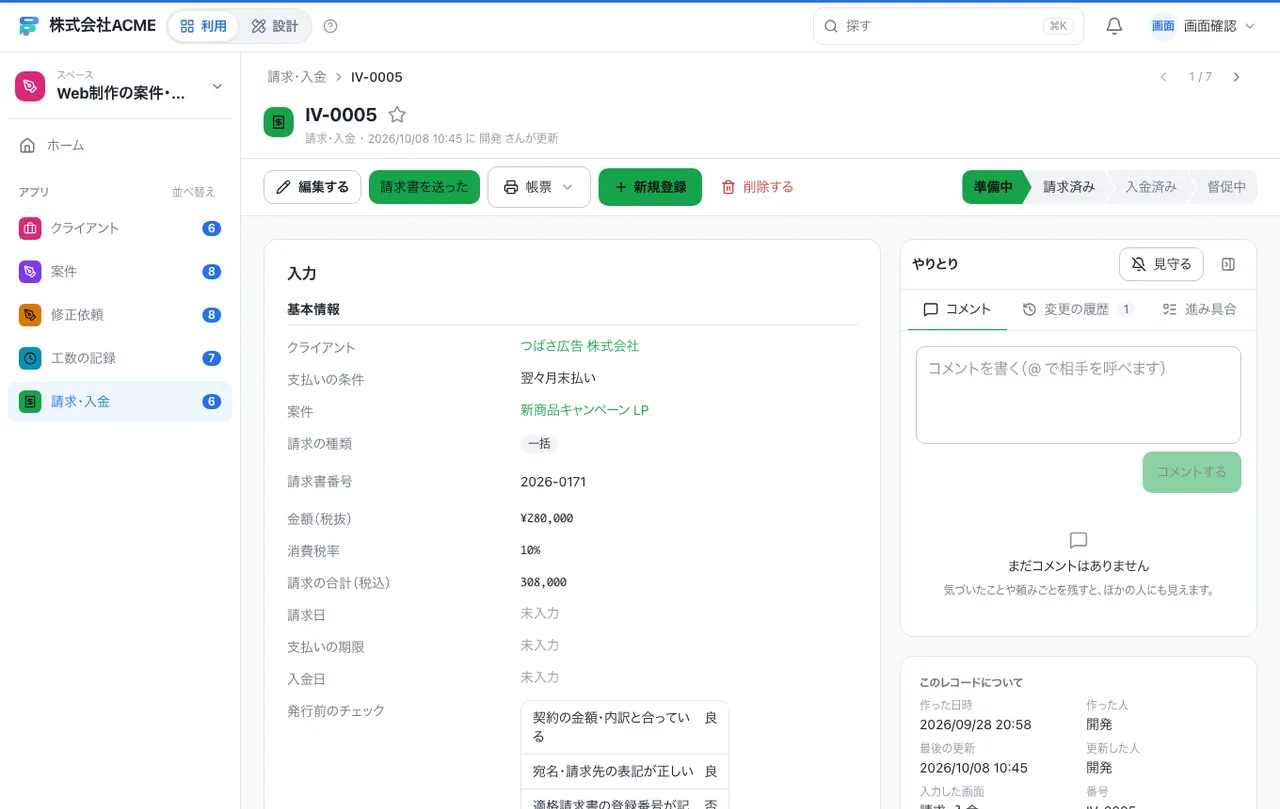
Task: Open 新商品キャンペーン LP project link
Action: [x=585, y=410]
